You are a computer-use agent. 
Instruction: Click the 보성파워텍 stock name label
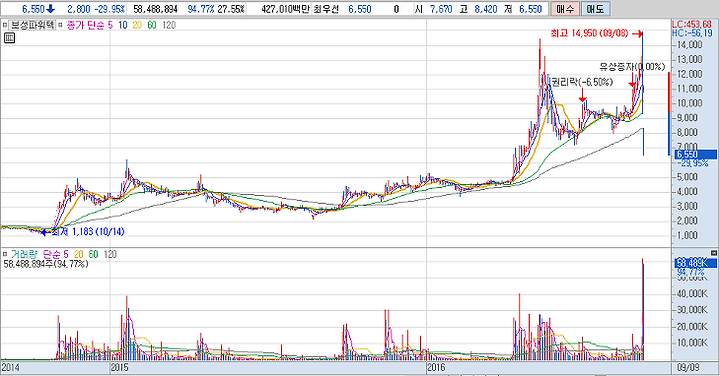coord(32,25)
